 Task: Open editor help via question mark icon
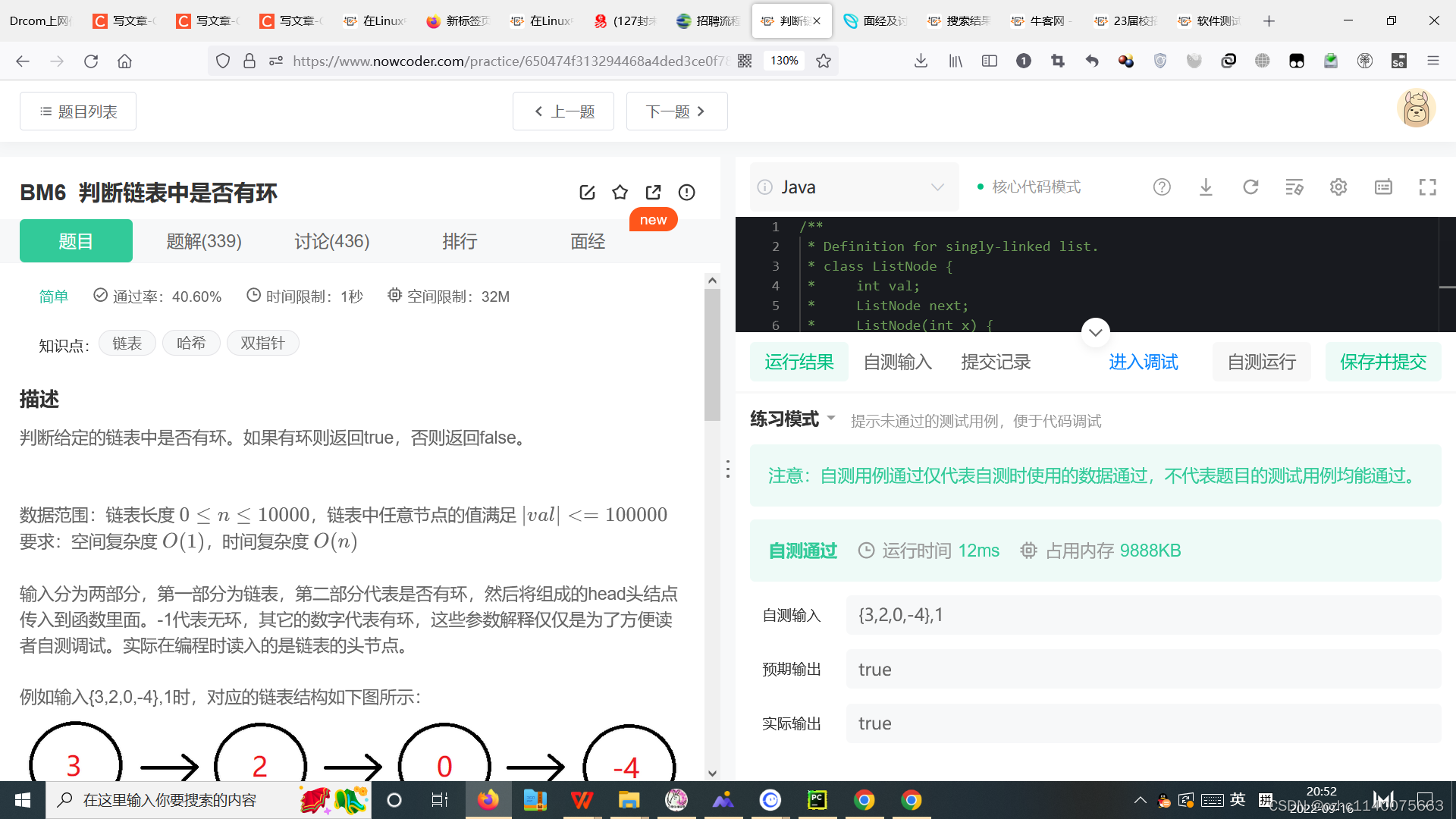pyautogui.click(x=1162, y=187)
